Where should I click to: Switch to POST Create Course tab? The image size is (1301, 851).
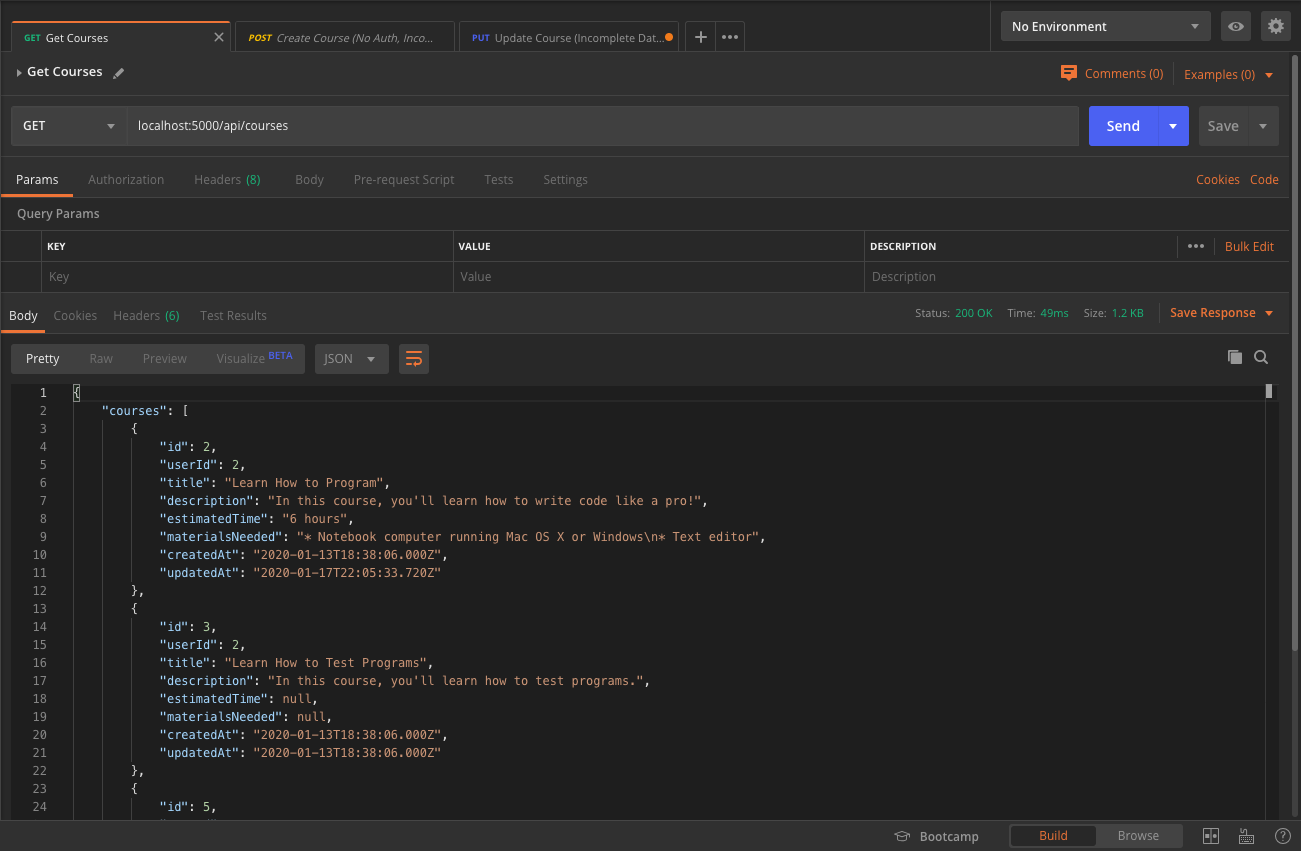[x=344, y=38]
